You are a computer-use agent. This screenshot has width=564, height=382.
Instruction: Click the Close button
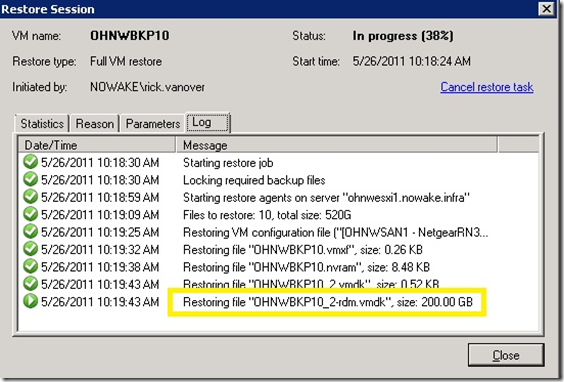pyautogui.click(x=506, y=355)
